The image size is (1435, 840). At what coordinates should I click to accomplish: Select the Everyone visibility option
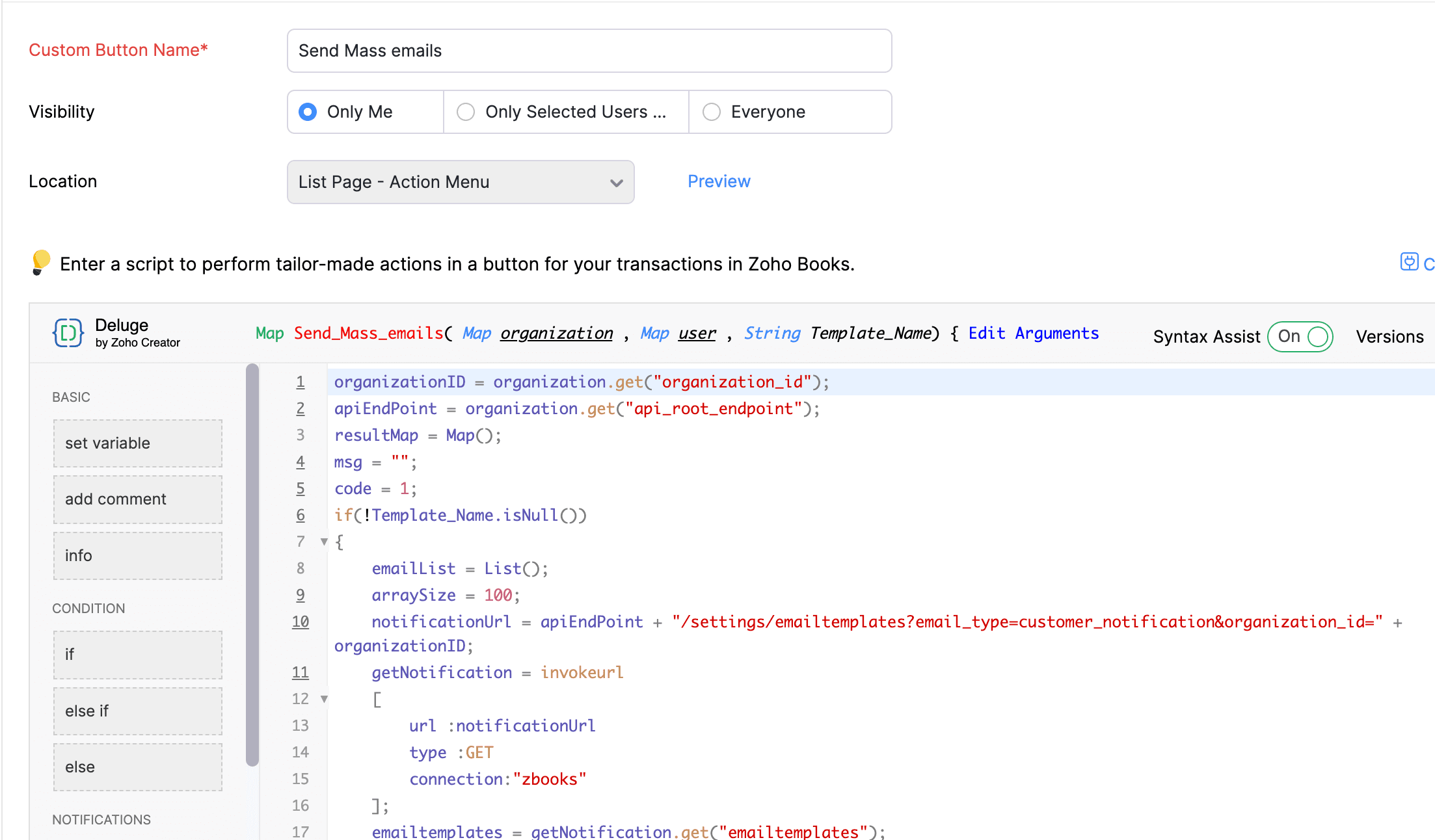790,112
